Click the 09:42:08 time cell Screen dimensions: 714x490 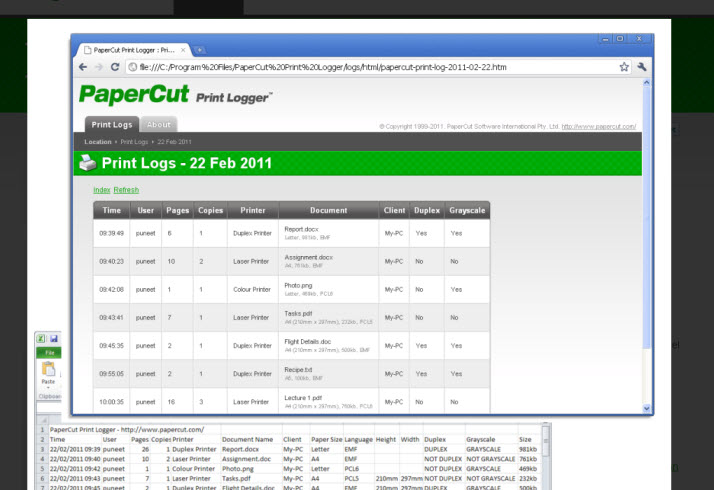(112, 290)
